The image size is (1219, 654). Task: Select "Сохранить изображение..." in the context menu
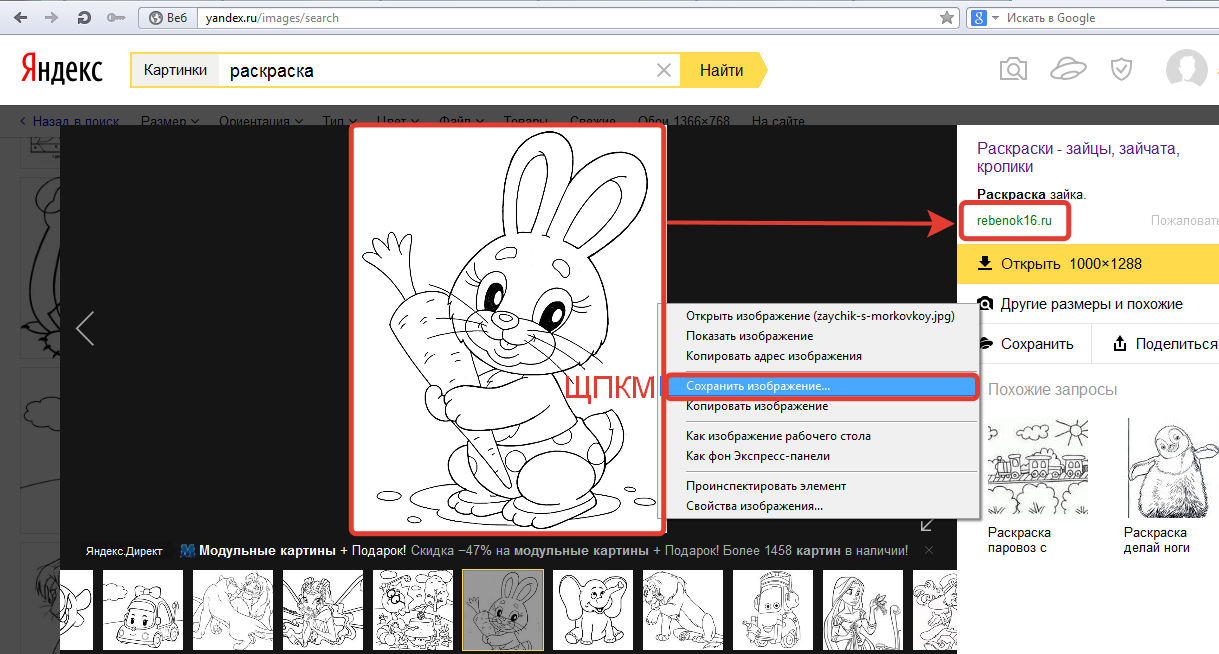pos(757,385)
